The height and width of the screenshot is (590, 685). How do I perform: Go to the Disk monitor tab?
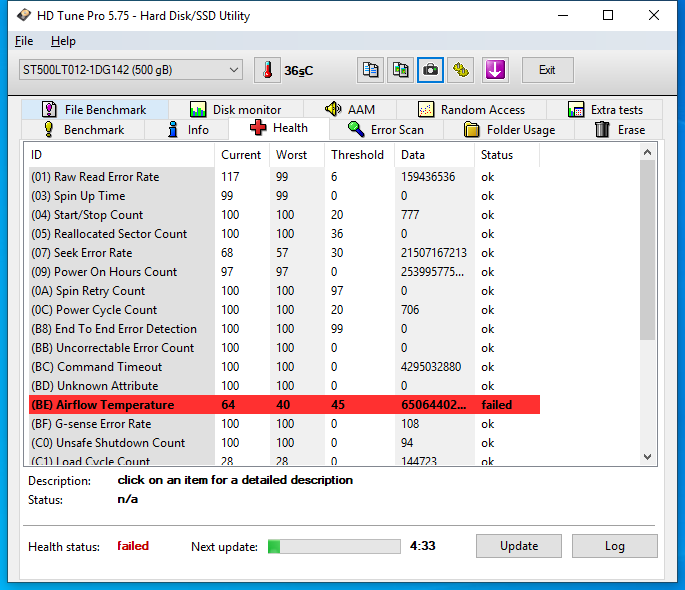235,110
